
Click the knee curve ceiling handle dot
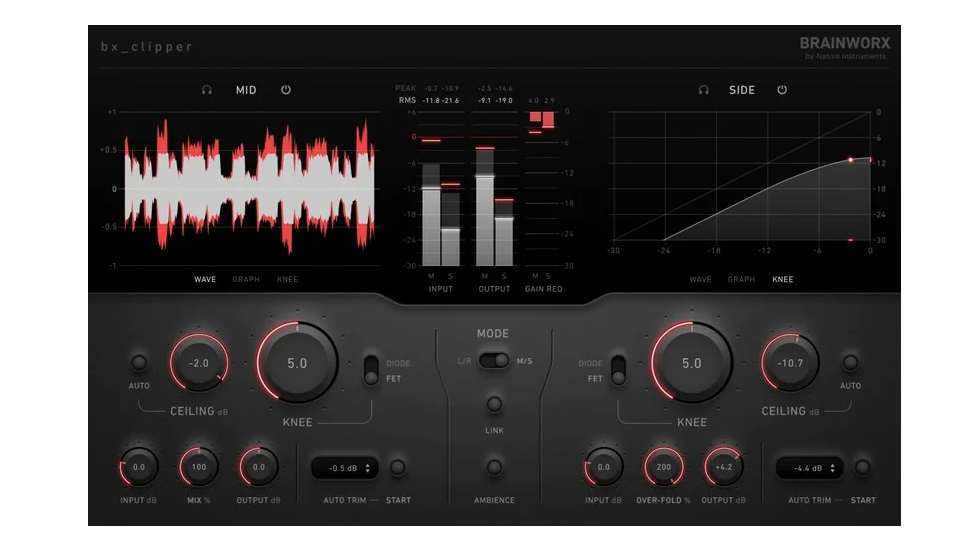pyautogui.click(x=850, y=160)
